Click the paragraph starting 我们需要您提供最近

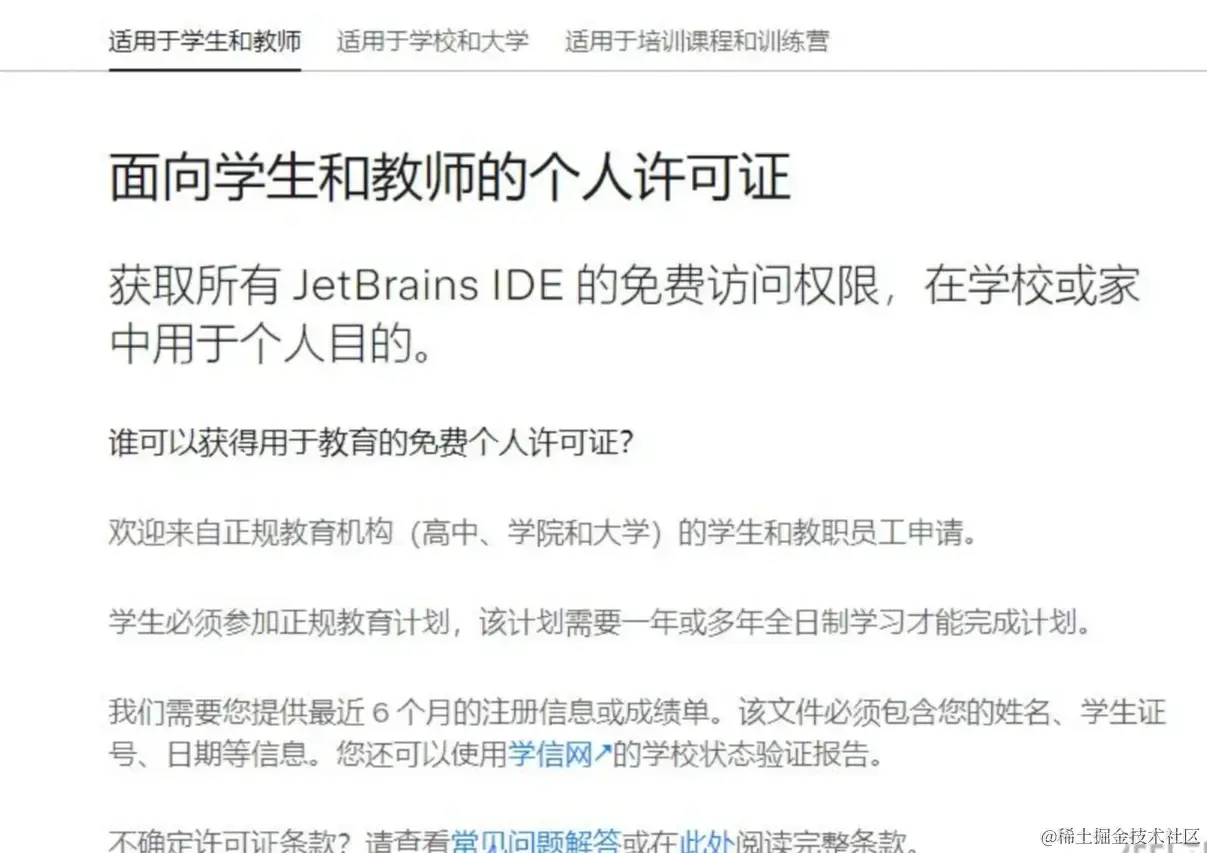coord(637,733)
